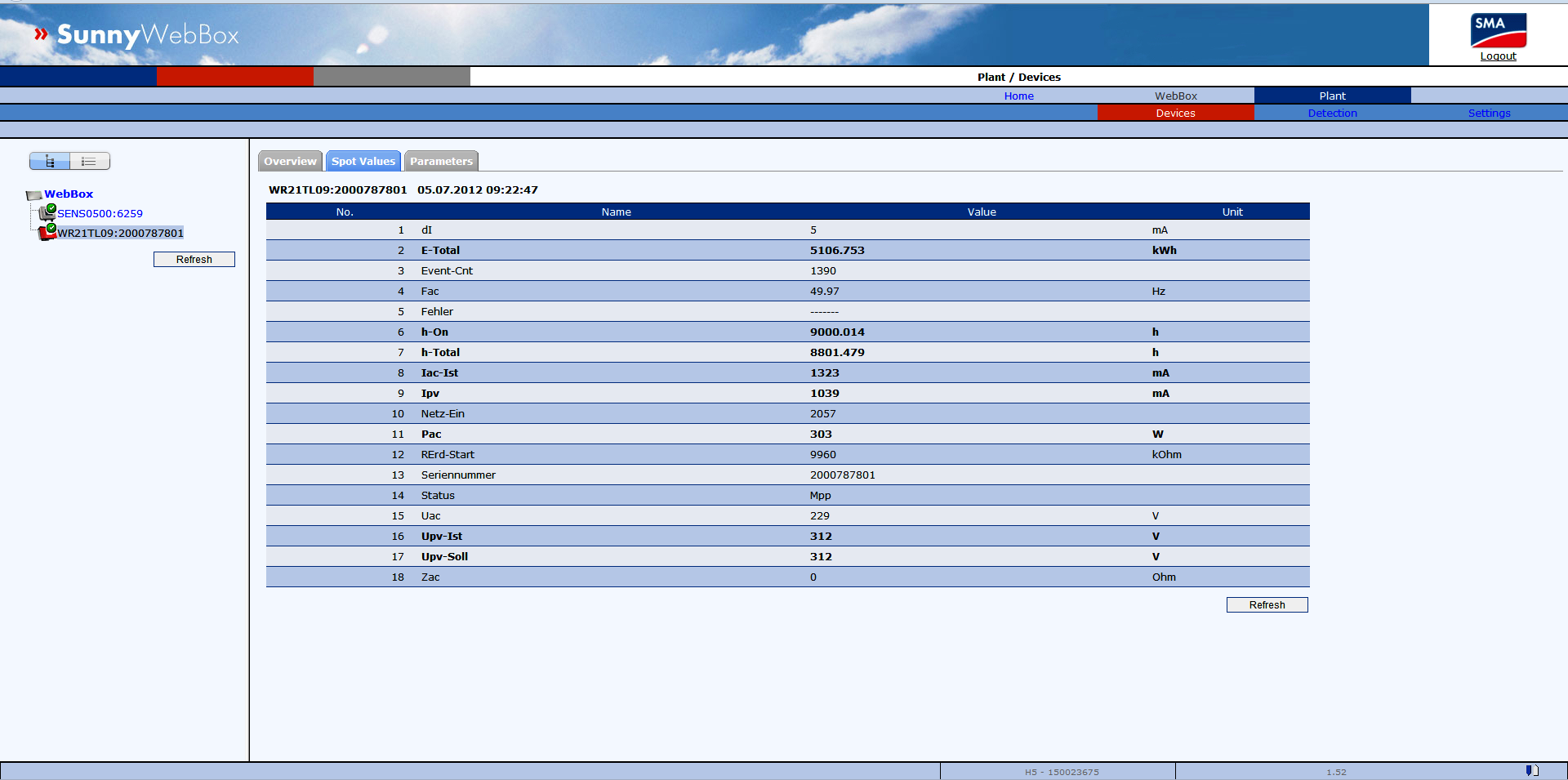Click the Plant / Devices breadcrumb title

click(1019, 77)
